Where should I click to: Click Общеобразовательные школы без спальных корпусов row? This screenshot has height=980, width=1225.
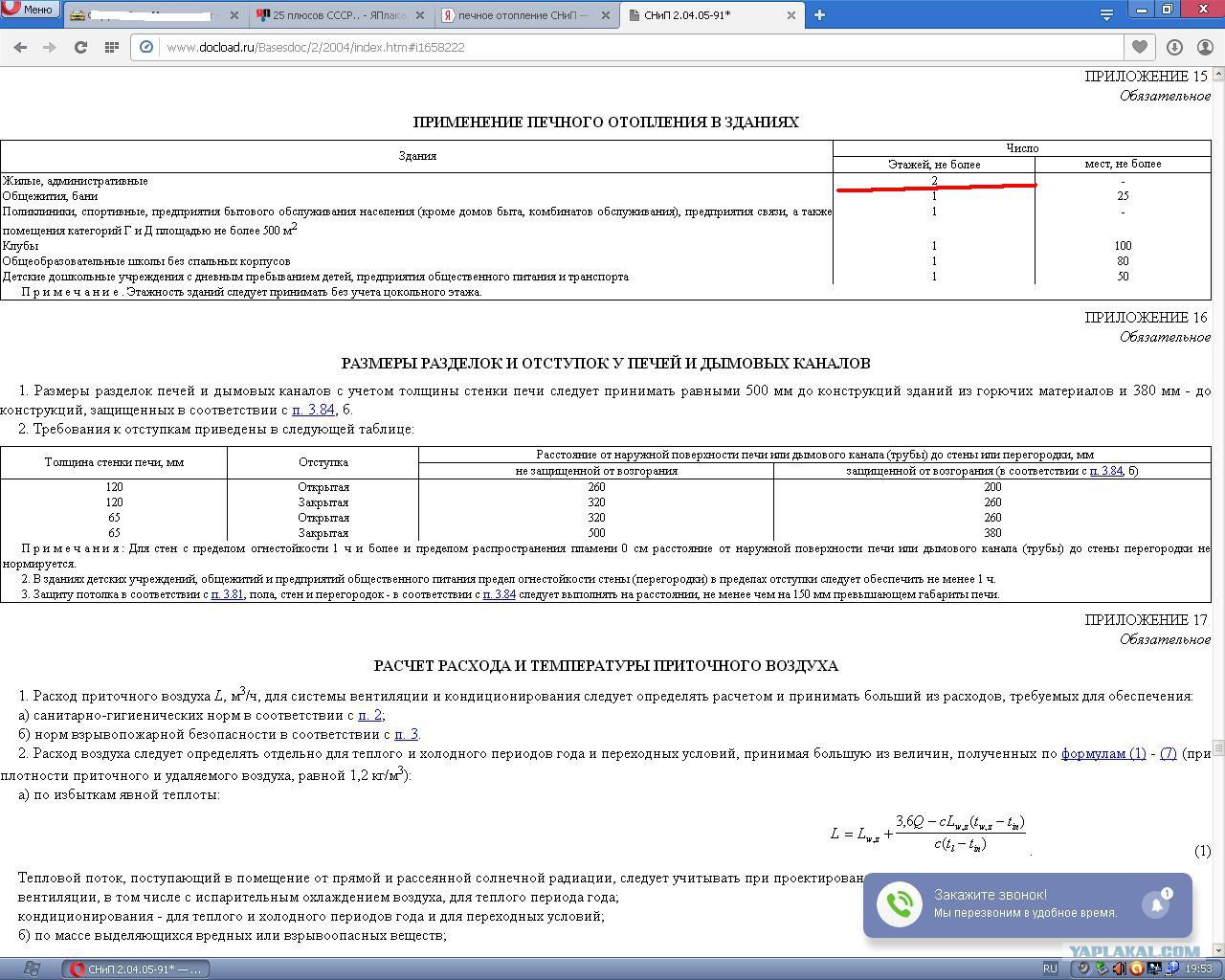click(606, 260)
